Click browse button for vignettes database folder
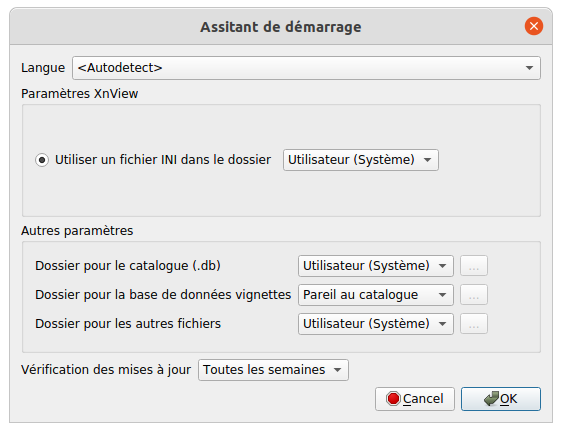 tap(474, 295)
